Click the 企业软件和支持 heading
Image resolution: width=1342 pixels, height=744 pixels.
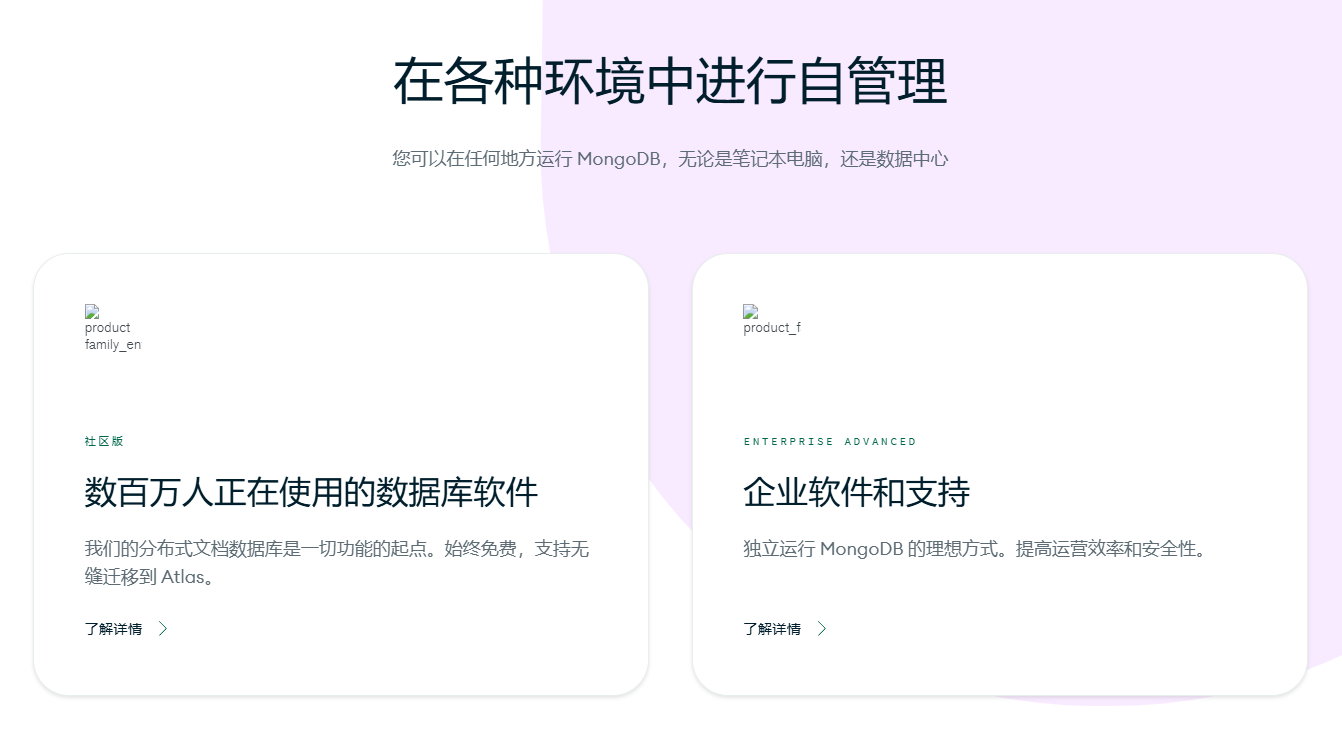click(857, 492)
